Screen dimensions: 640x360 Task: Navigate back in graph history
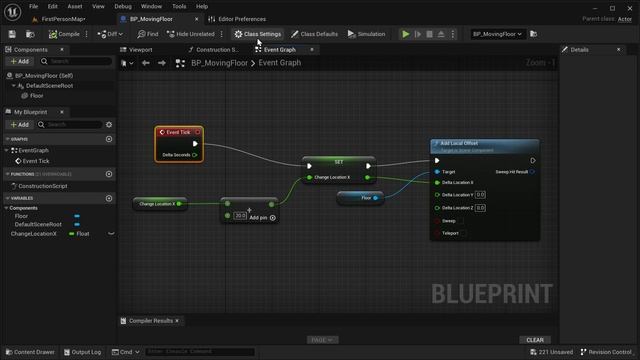(145, 63)
